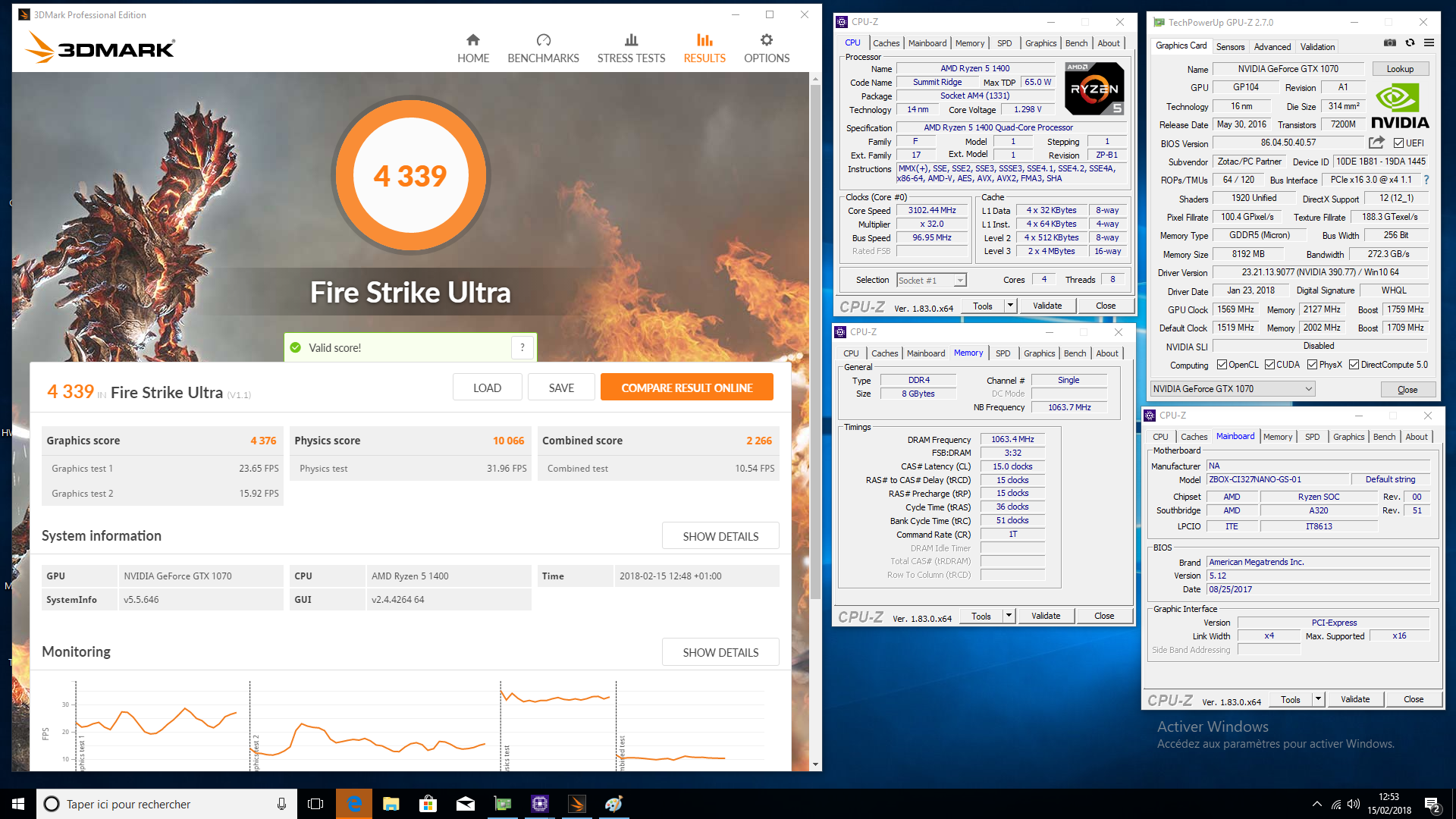Screen dimensions: 1456x819
Task: Click the scroll down arrow in 3DMark
Action: pos(815,764)
